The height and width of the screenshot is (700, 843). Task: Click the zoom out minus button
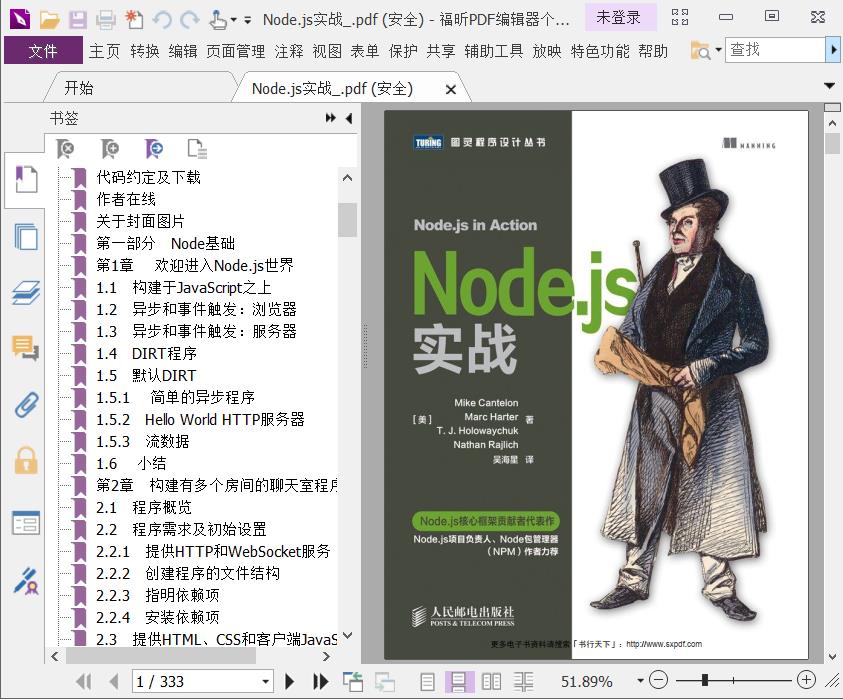[x=658, y=680]
